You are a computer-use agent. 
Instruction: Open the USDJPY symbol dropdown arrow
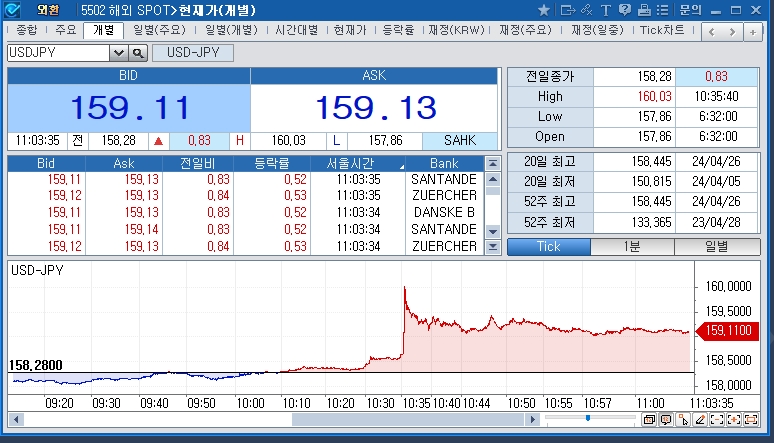pos(118,53)
